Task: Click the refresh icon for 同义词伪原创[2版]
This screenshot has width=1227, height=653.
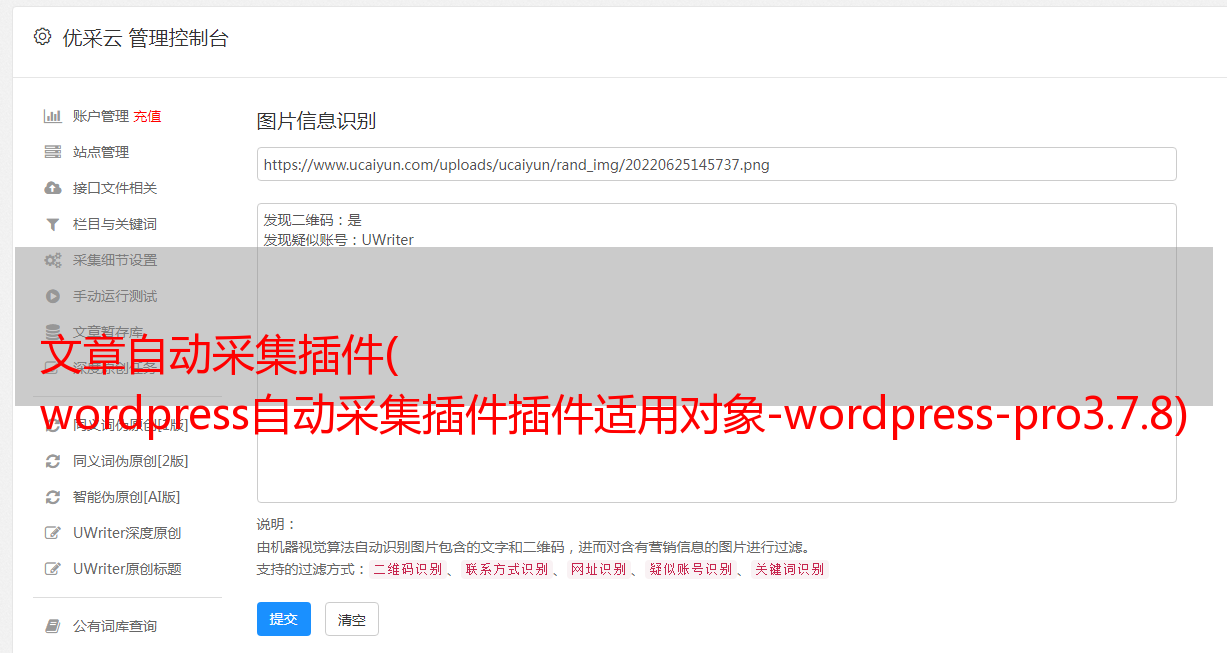Action: (53, 461)
